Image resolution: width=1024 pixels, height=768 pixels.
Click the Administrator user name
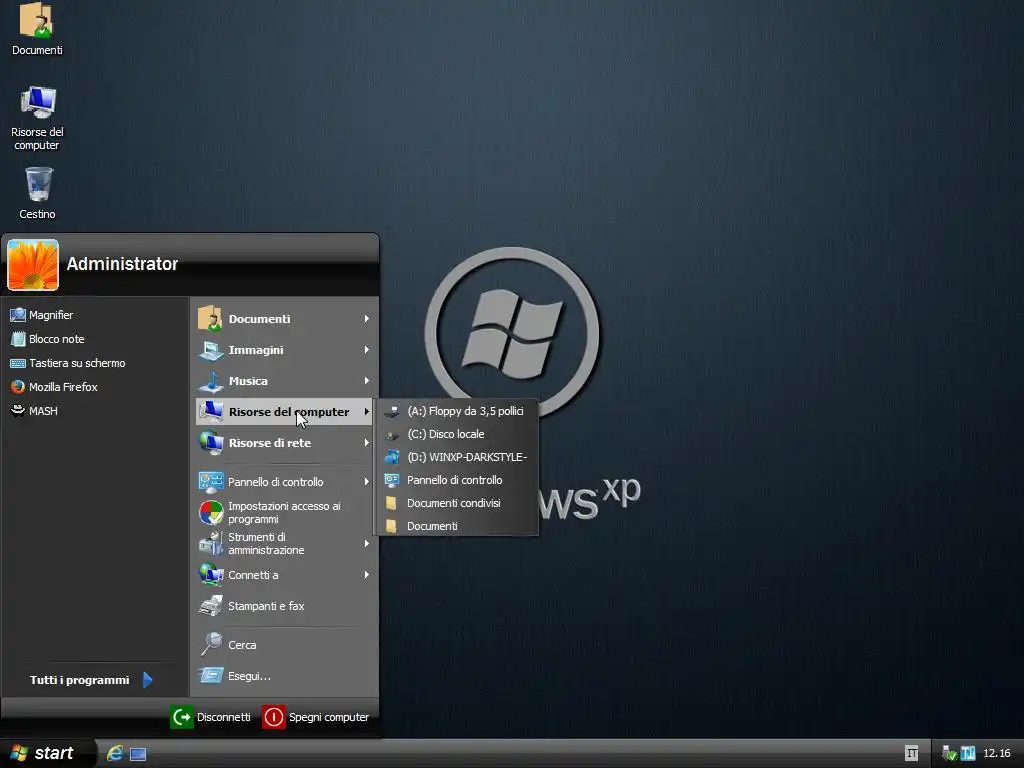tap(122, 264)
